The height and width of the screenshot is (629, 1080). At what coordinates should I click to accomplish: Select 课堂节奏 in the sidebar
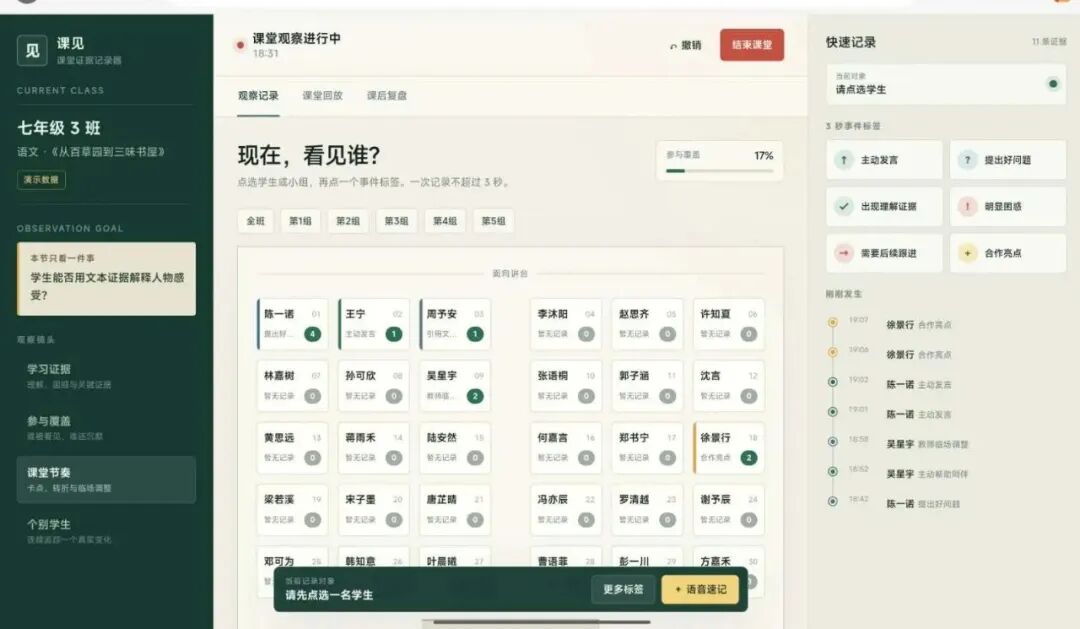[106, 480]
